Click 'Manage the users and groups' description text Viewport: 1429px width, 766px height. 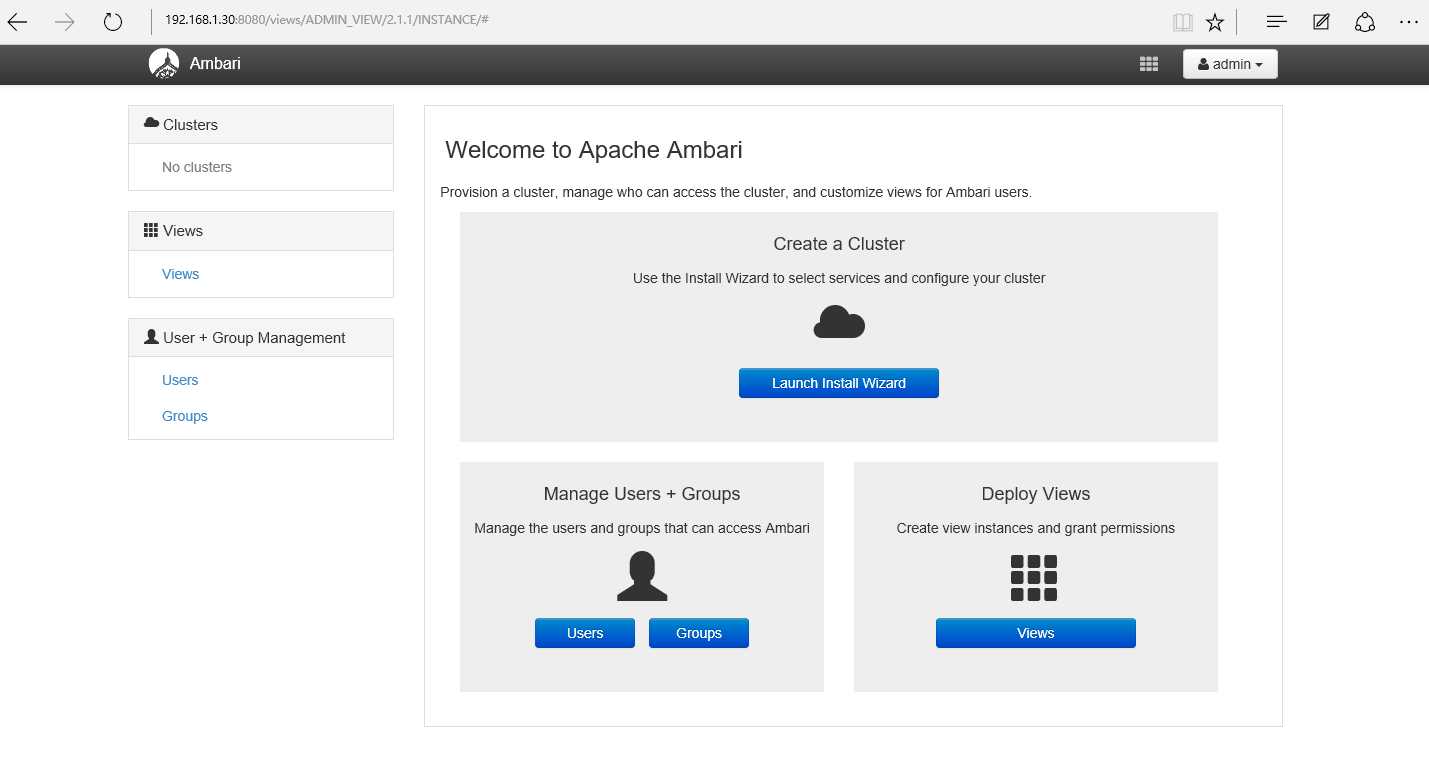tap(642, 528)
